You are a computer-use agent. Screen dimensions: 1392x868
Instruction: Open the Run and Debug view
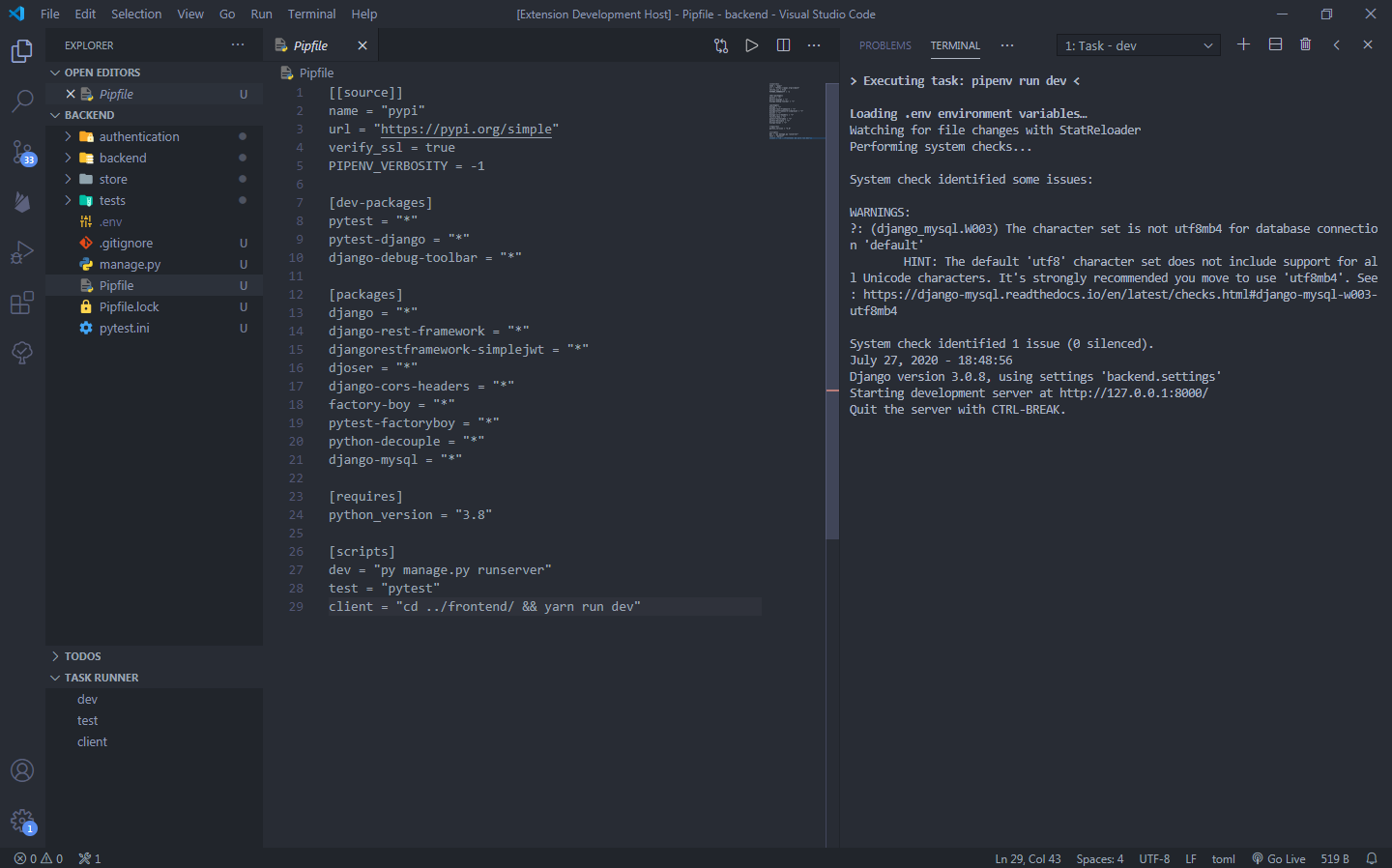[x=22, y=252]
